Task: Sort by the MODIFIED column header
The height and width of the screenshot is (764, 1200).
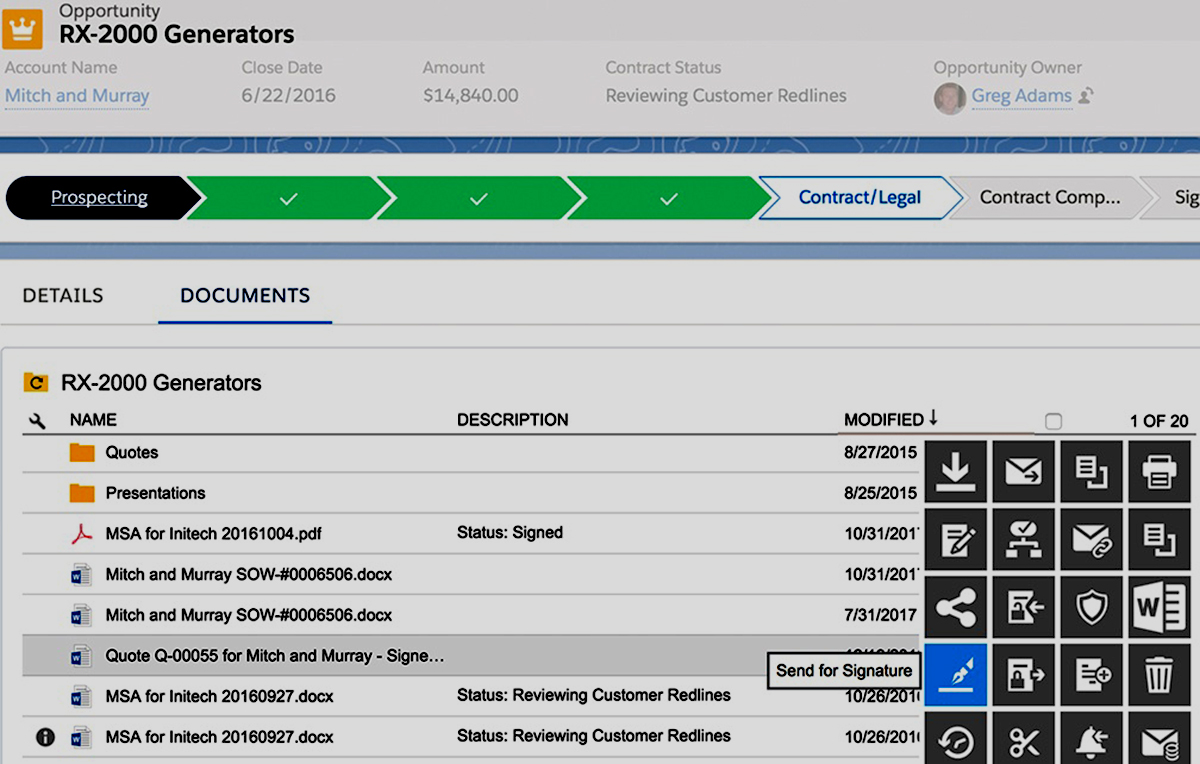Action: (x=884, y=420)
